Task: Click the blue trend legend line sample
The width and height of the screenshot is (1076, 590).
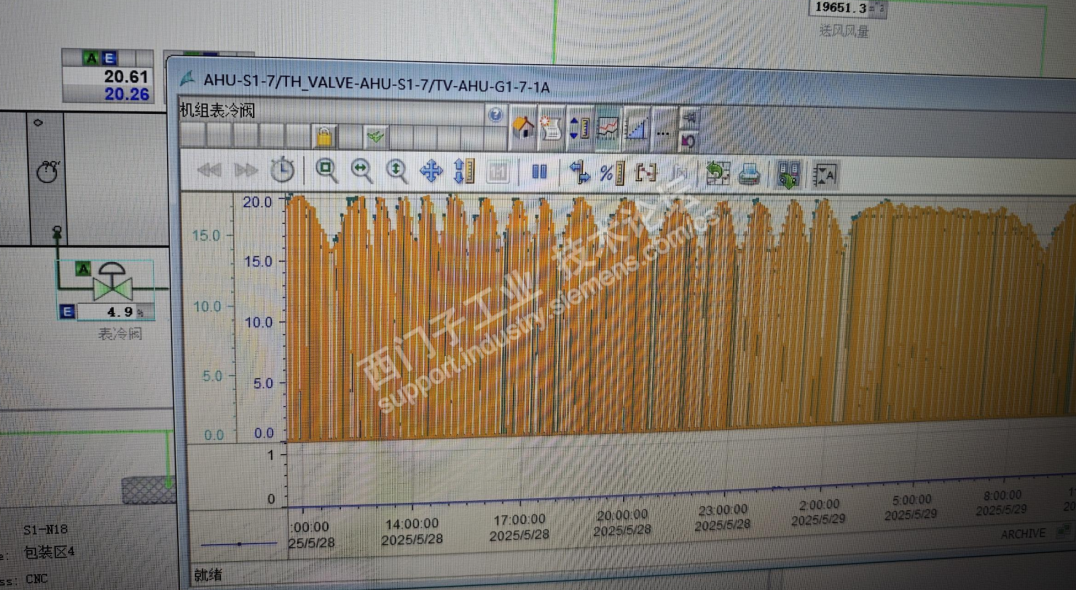Action: click(x=238, y=544)
